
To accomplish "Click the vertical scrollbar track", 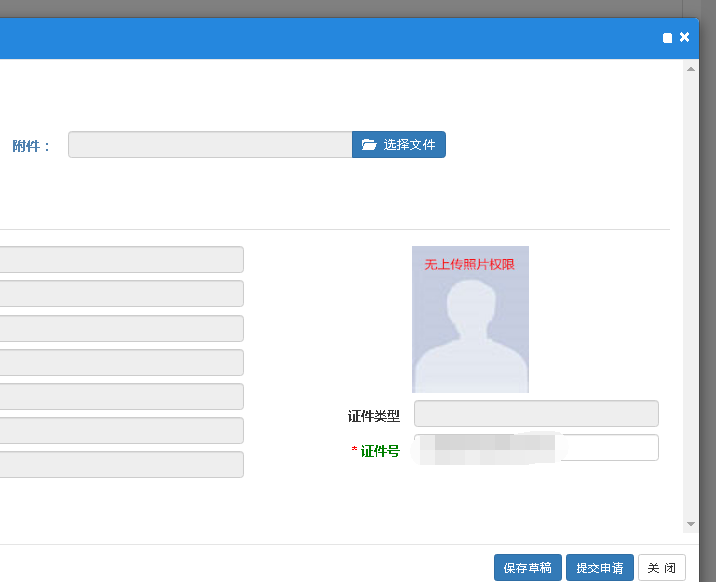I will pyautogui.click(x=690, y=300).
